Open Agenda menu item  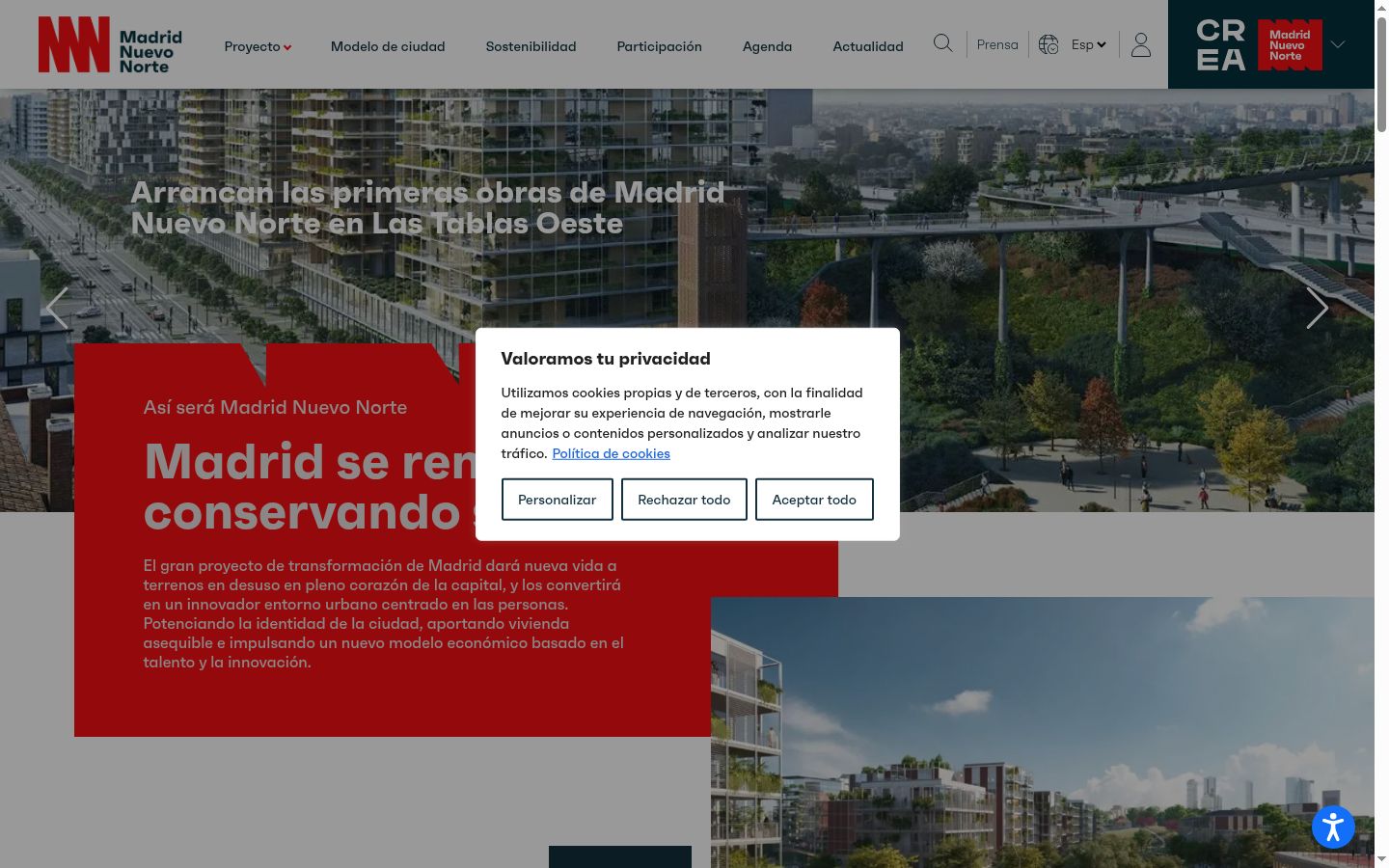767,46
